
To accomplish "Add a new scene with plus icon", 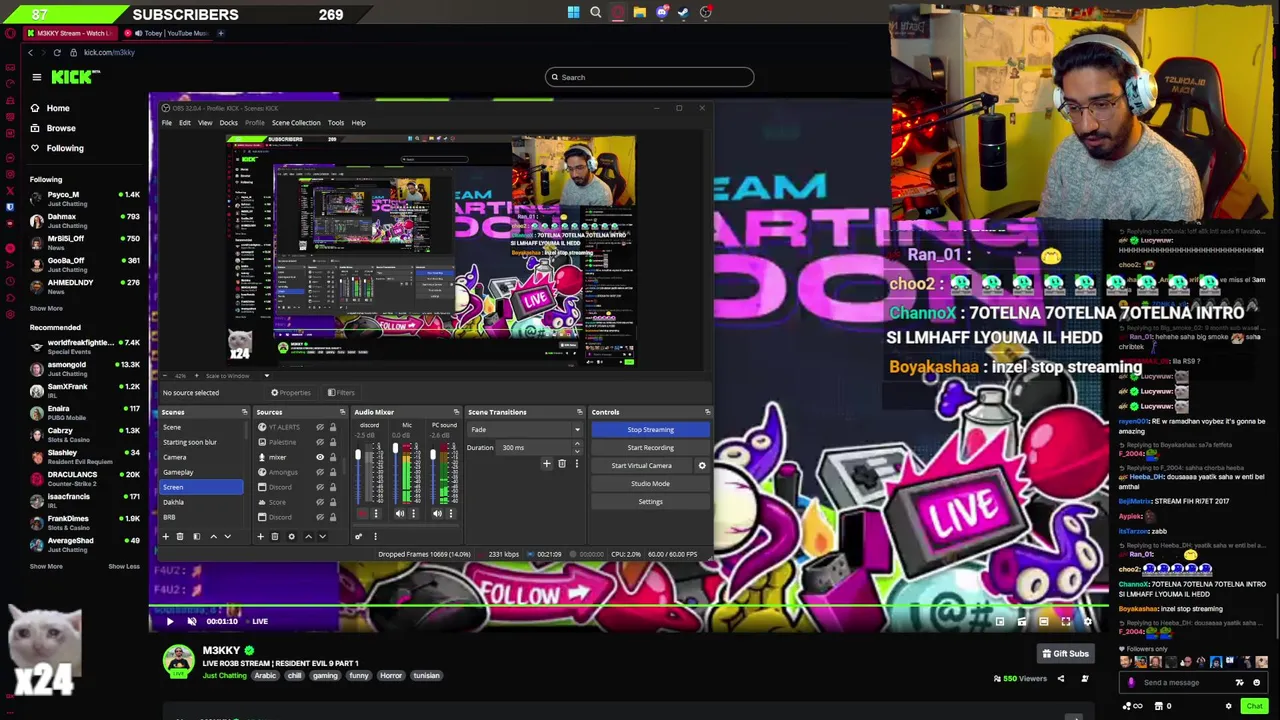I will click(166, 536).
